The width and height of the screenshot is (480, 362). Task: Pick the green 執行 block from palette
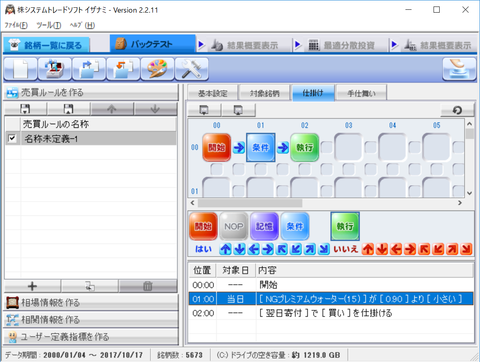345,226
